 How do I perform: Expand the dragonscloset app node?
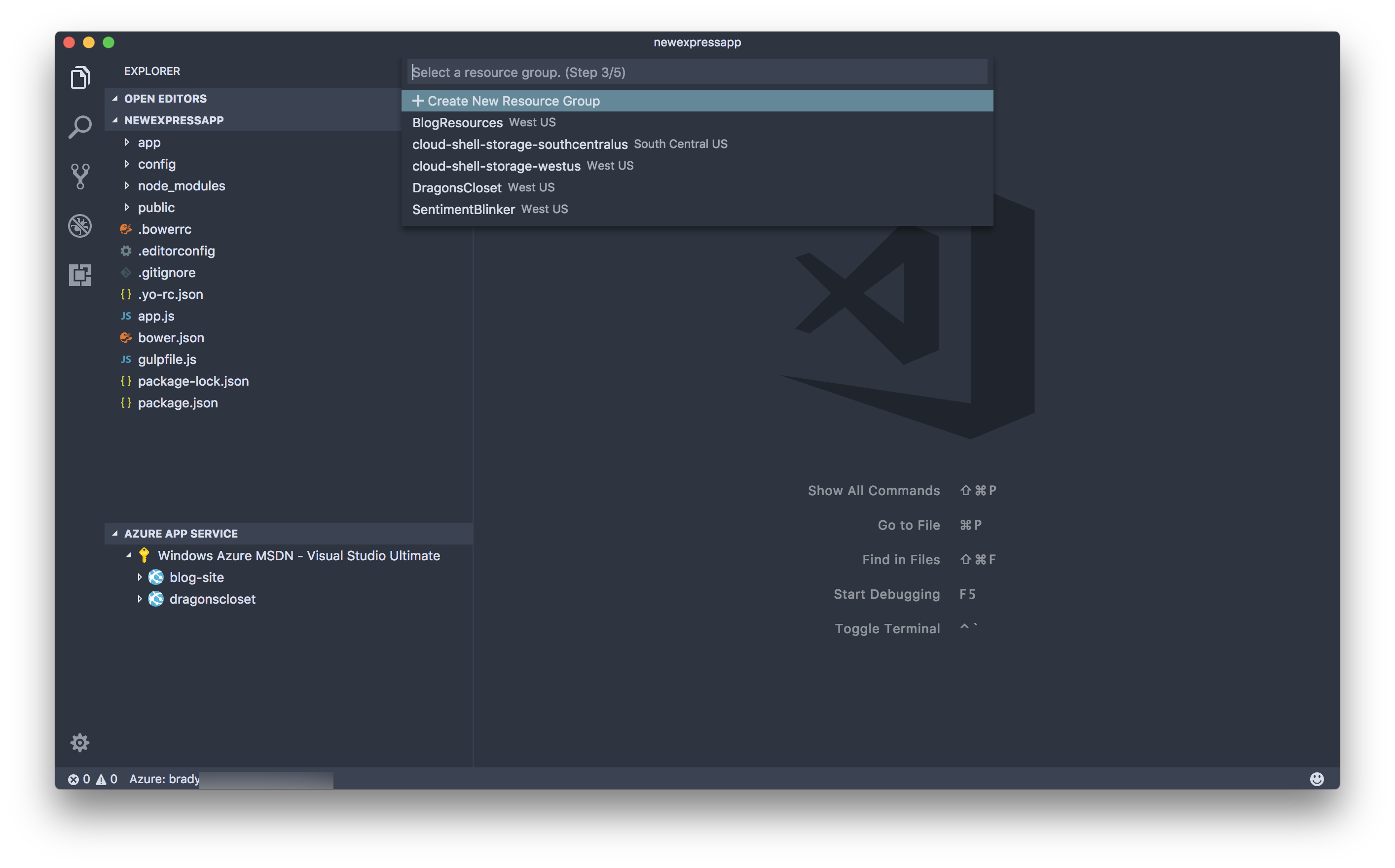coord(140,599)
